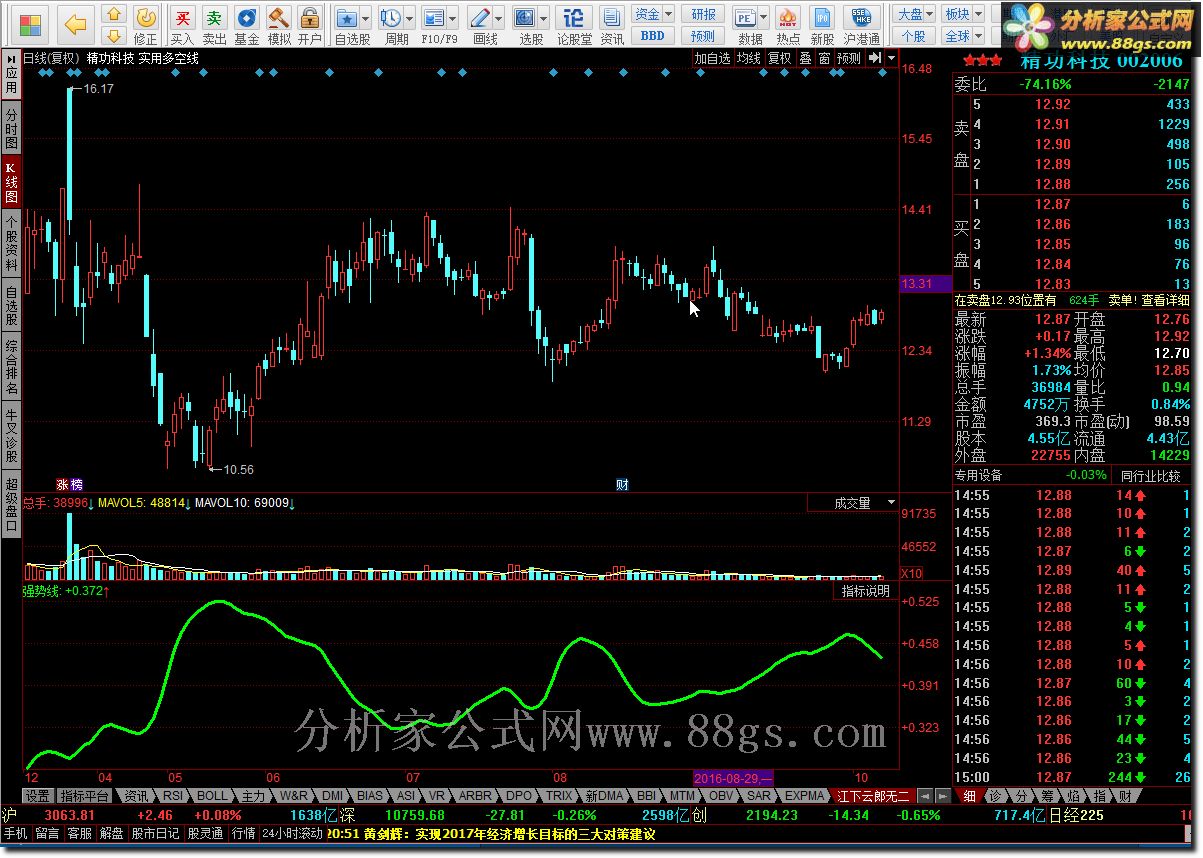The height and width of the screenshot is (858, 1203).
Task: Click scroll-left arrow beside indicator tabs
Action: pyautogui.click(x=924, y=796)
